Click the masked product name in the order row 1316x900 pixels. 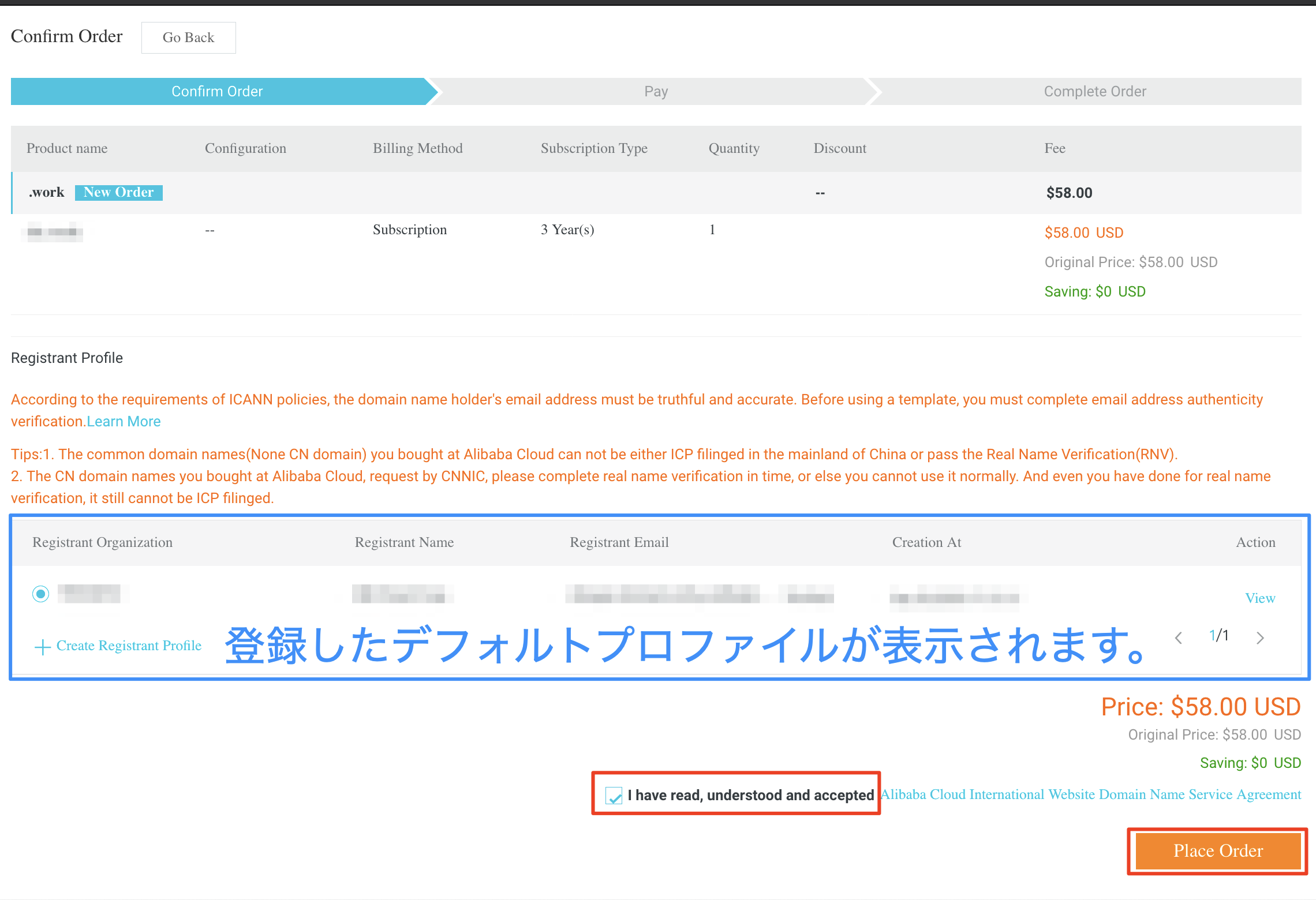click(x=51, y=232)
